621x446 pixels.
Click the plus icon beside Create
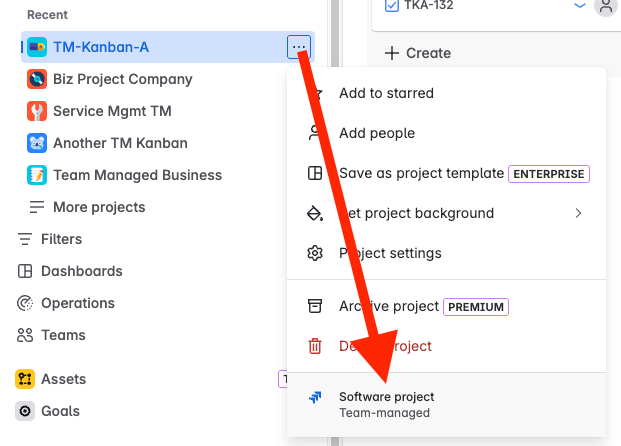coord(392,53)
